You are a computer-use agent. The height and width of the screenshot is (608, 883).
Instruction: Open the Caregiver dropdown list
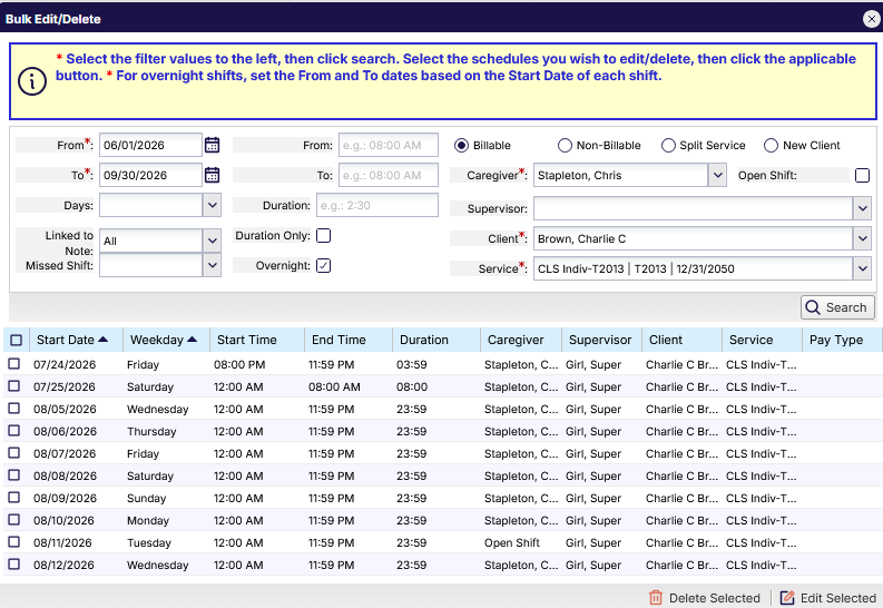[x=717, y=175]
